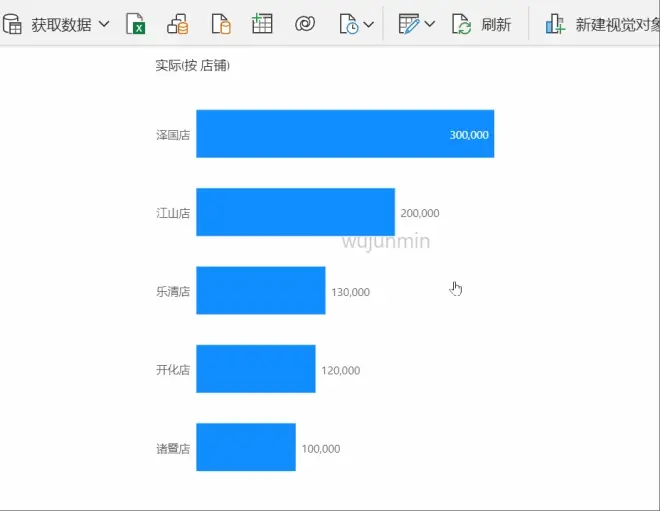
Task: Select the 开化店 bar
Action: tap(255, 369)
